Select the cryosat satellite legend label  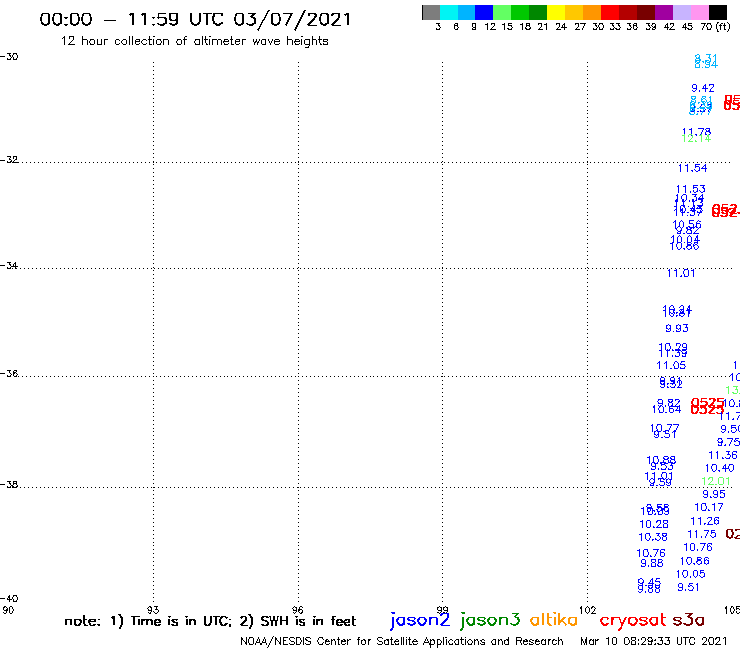pyautogui.click(x=632, y=621)
